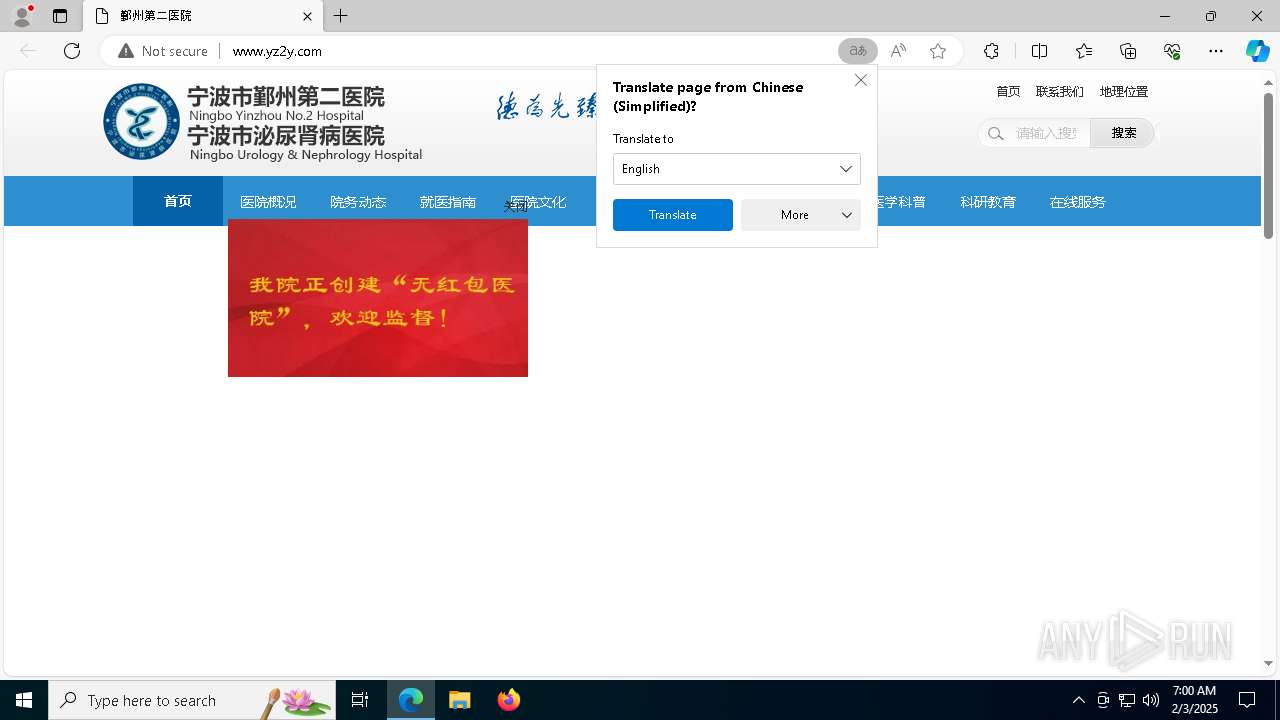
Task: Open the notification center icon
Action: tap(1247, 700)
